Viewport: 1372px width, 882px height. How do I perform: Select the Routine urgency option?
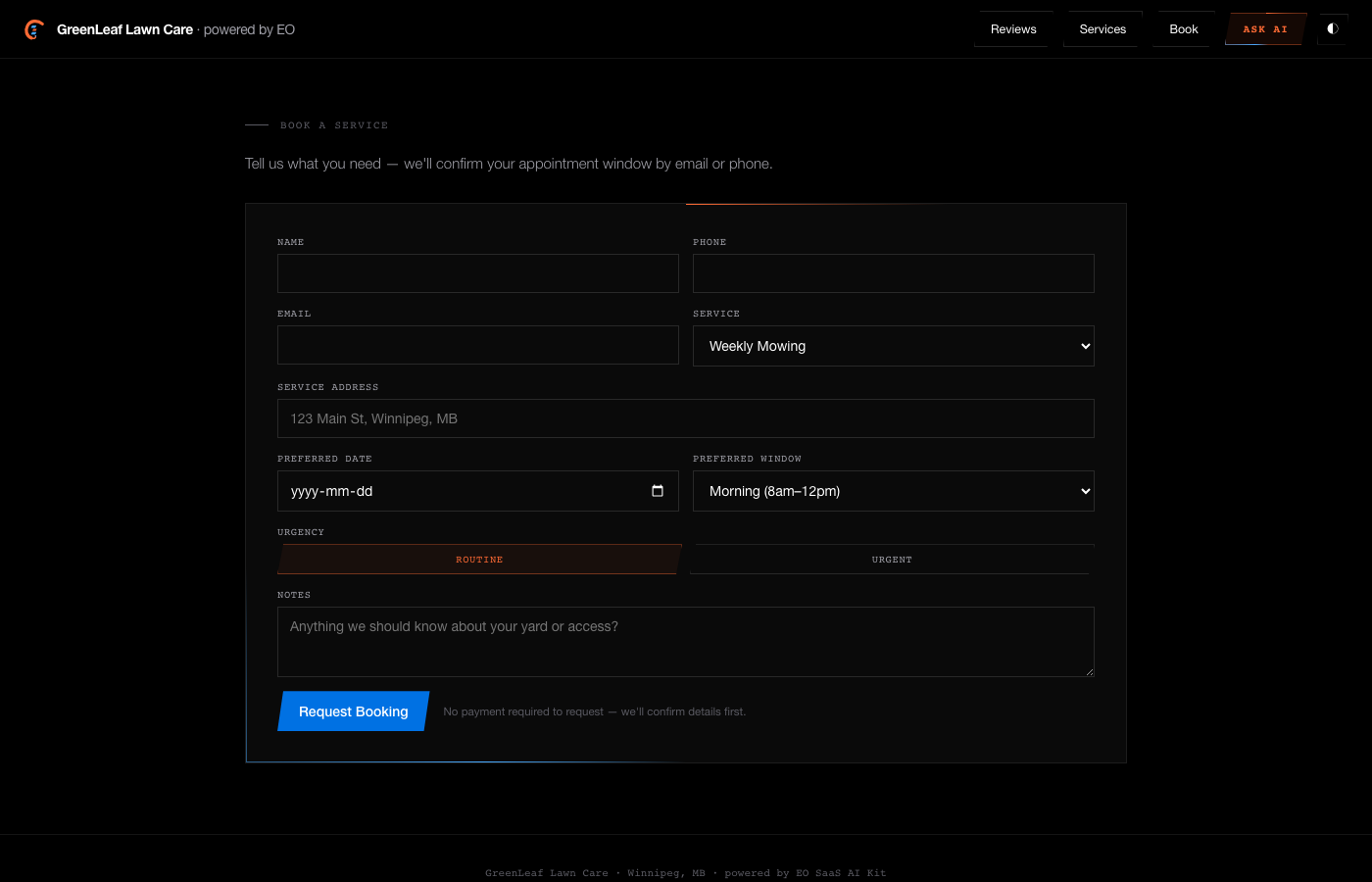click(x=479, y=560)
